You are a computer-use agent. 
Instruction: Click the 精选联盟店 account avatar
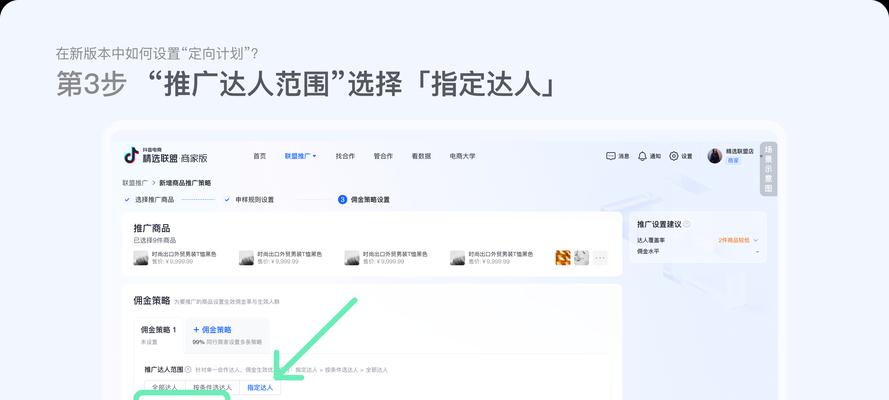click(715, 156)
